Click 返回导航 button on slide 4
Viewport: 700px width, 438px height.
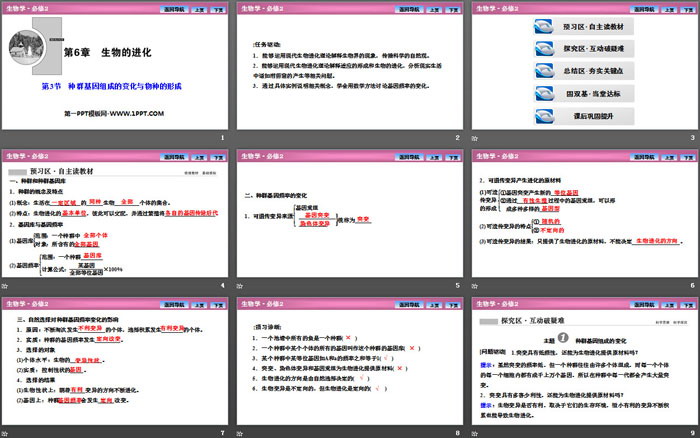(x=174, y=157)
